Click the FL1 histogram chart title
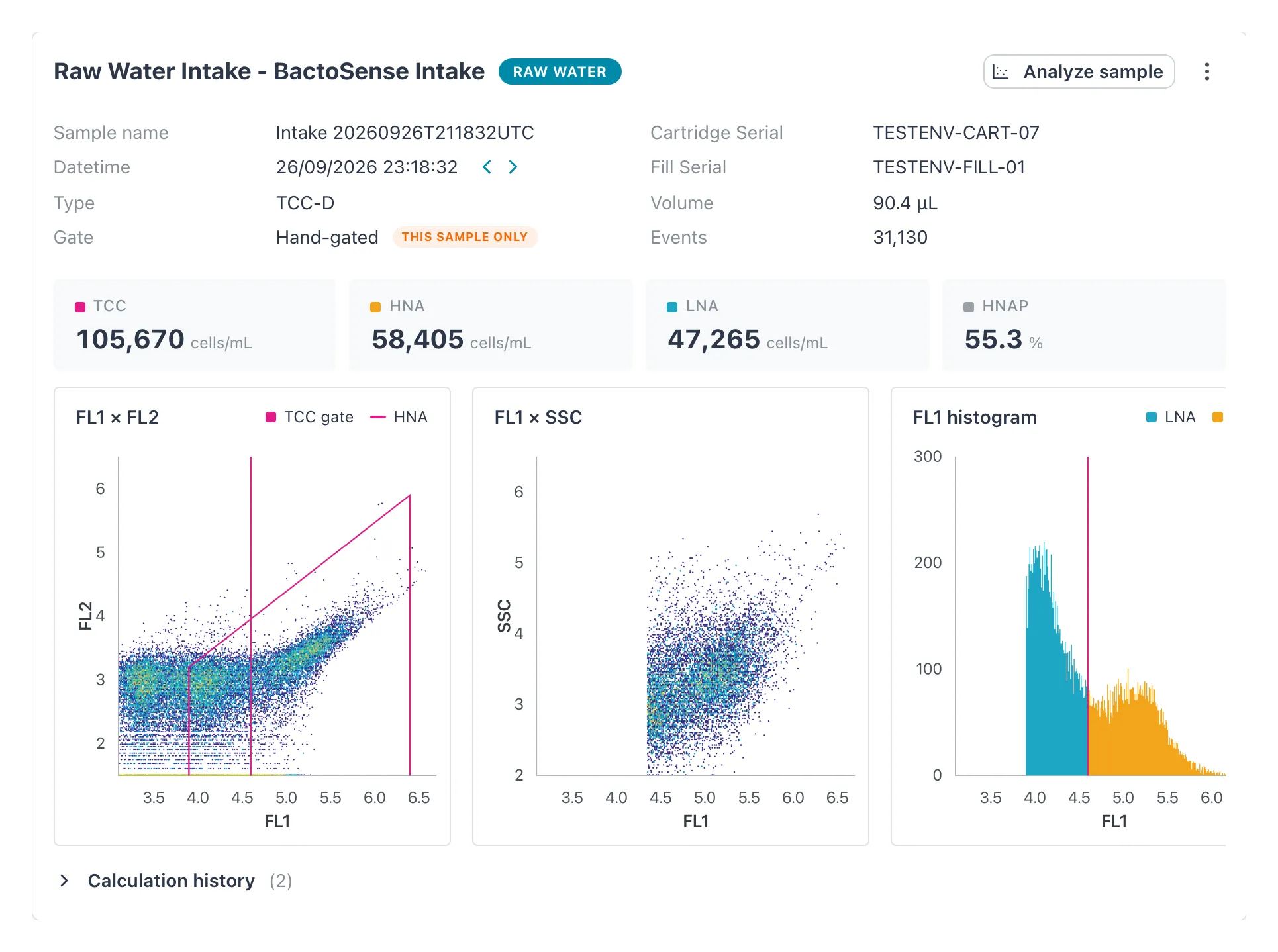 [975, 417]
